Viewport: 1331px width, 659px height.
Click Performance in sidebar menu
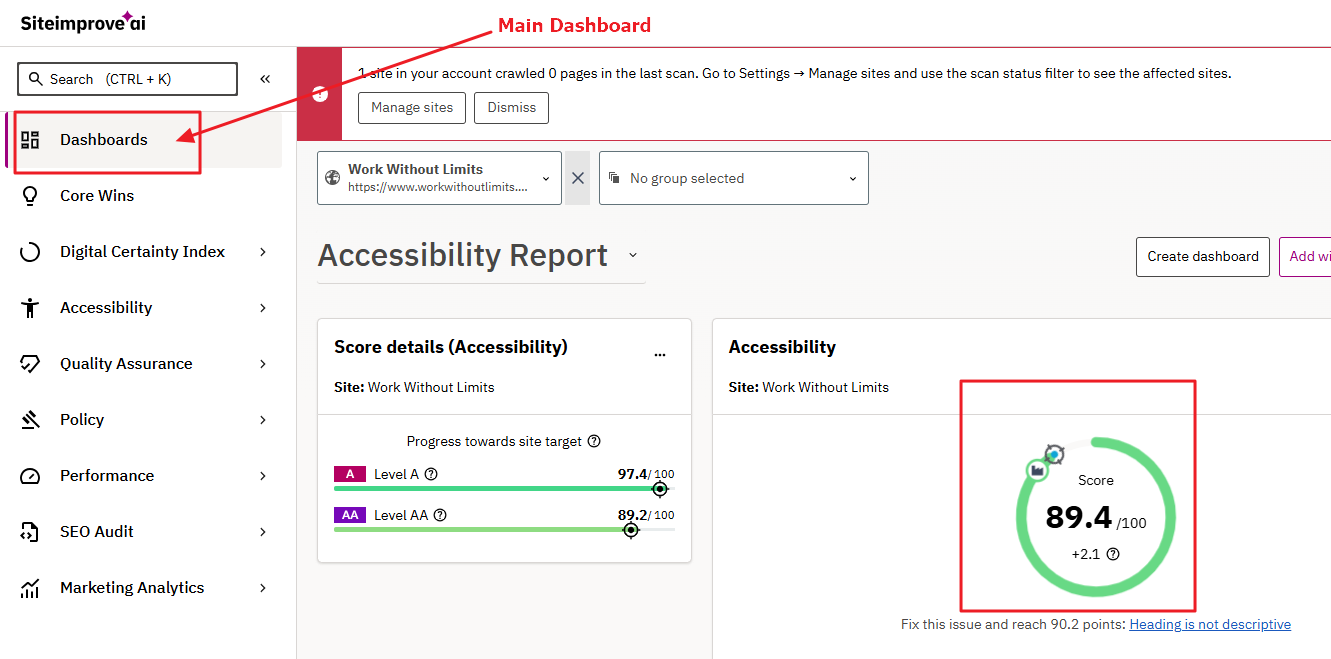click(145, 476)
